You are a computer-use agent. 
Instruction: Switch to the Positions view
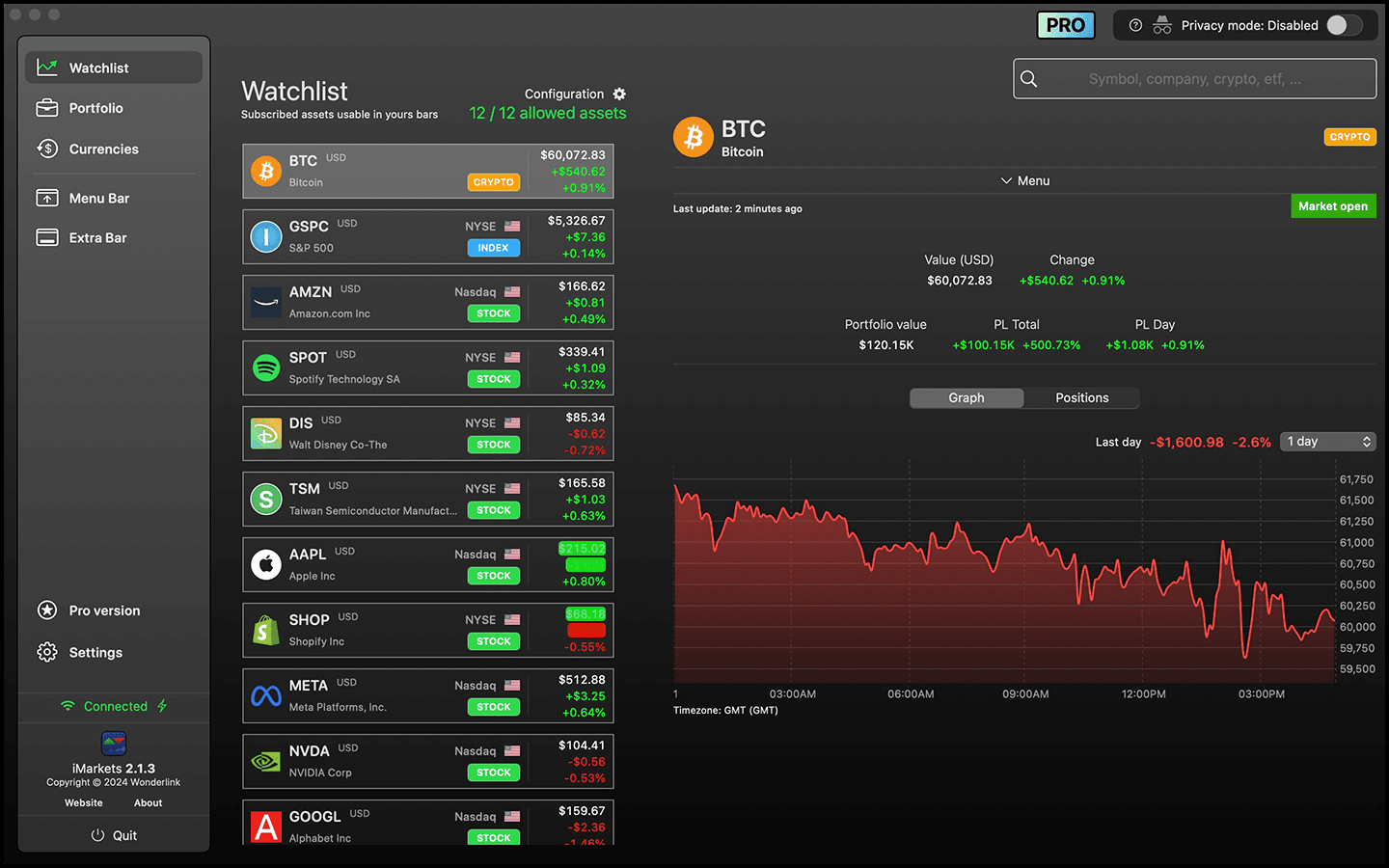pos(1081,397)
